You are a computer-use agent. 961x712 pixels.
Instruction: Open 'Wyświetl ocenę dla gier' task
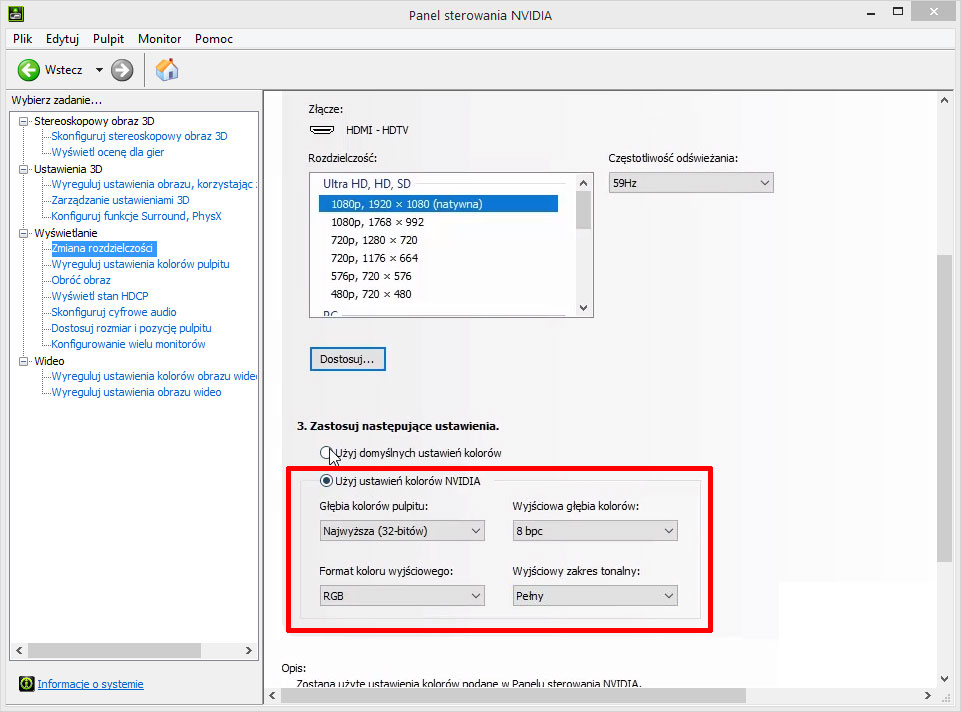[108, 152]
